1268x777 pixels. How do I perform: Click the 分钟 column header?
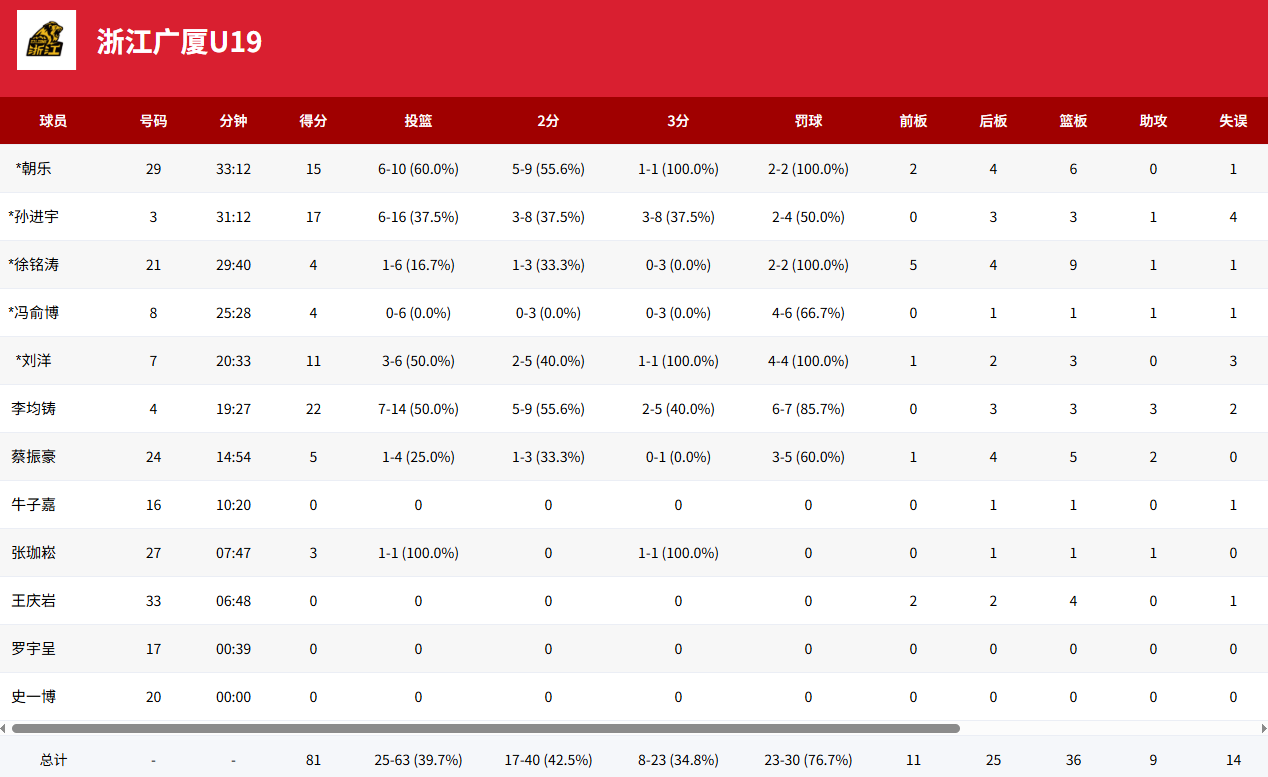point(233,121)
